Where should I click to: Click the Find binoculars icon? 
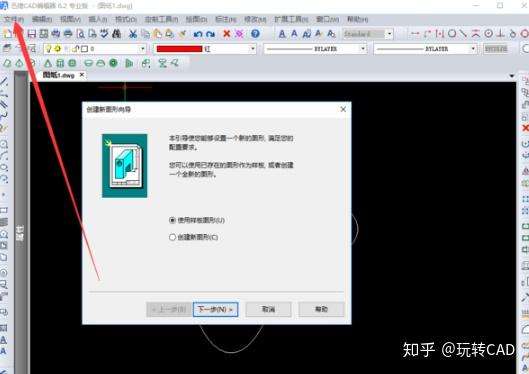click(116, 34)
